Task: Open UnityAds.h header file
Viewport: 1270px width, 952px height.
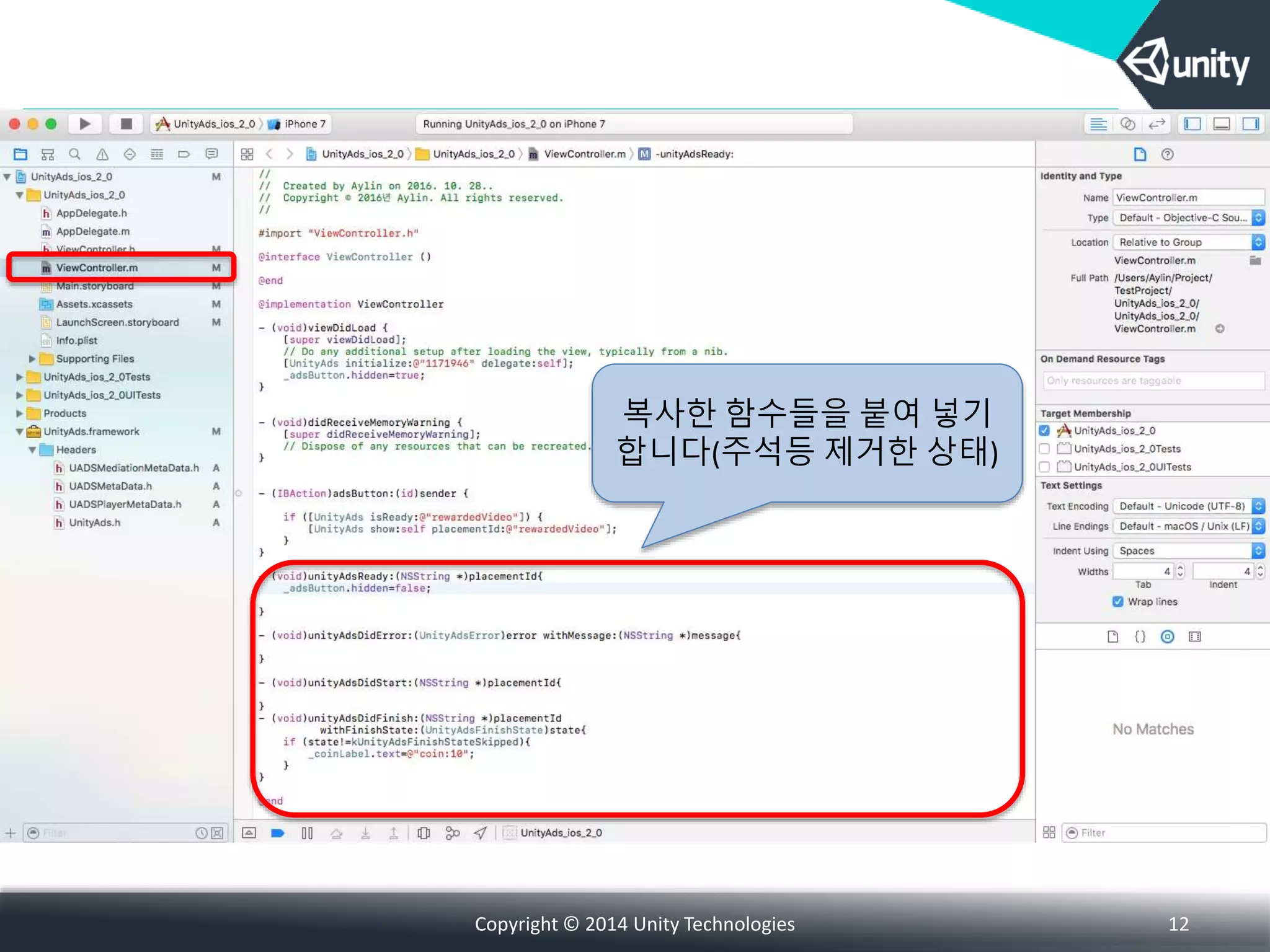Action: coord(94,522)
